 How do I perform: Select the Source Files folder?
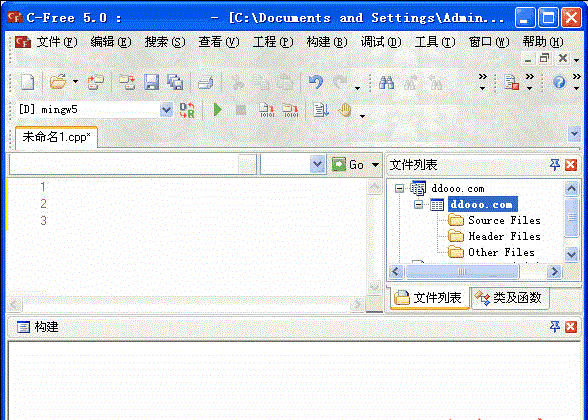[495, 220]
